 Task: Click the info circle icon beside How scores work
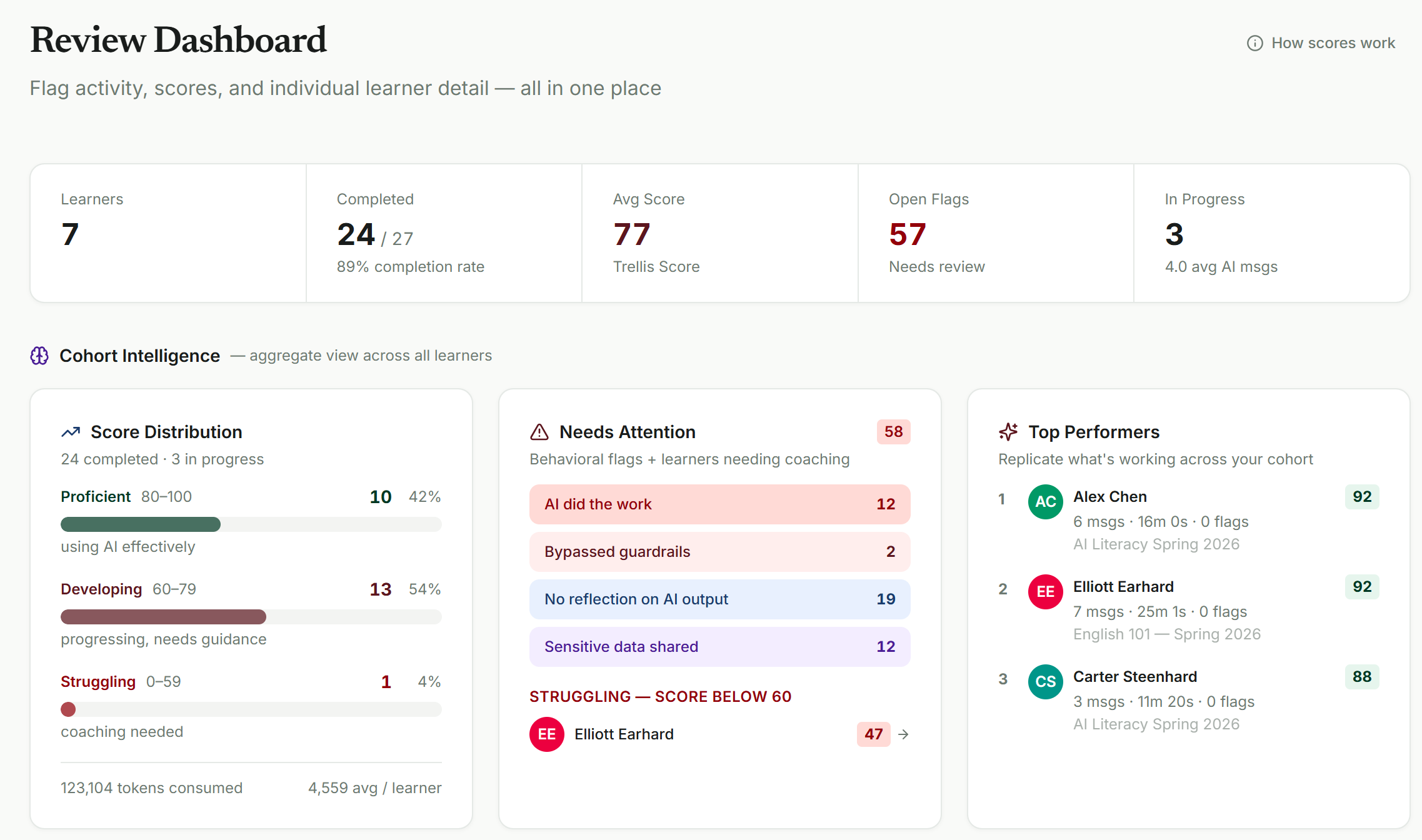(1254, 43)
